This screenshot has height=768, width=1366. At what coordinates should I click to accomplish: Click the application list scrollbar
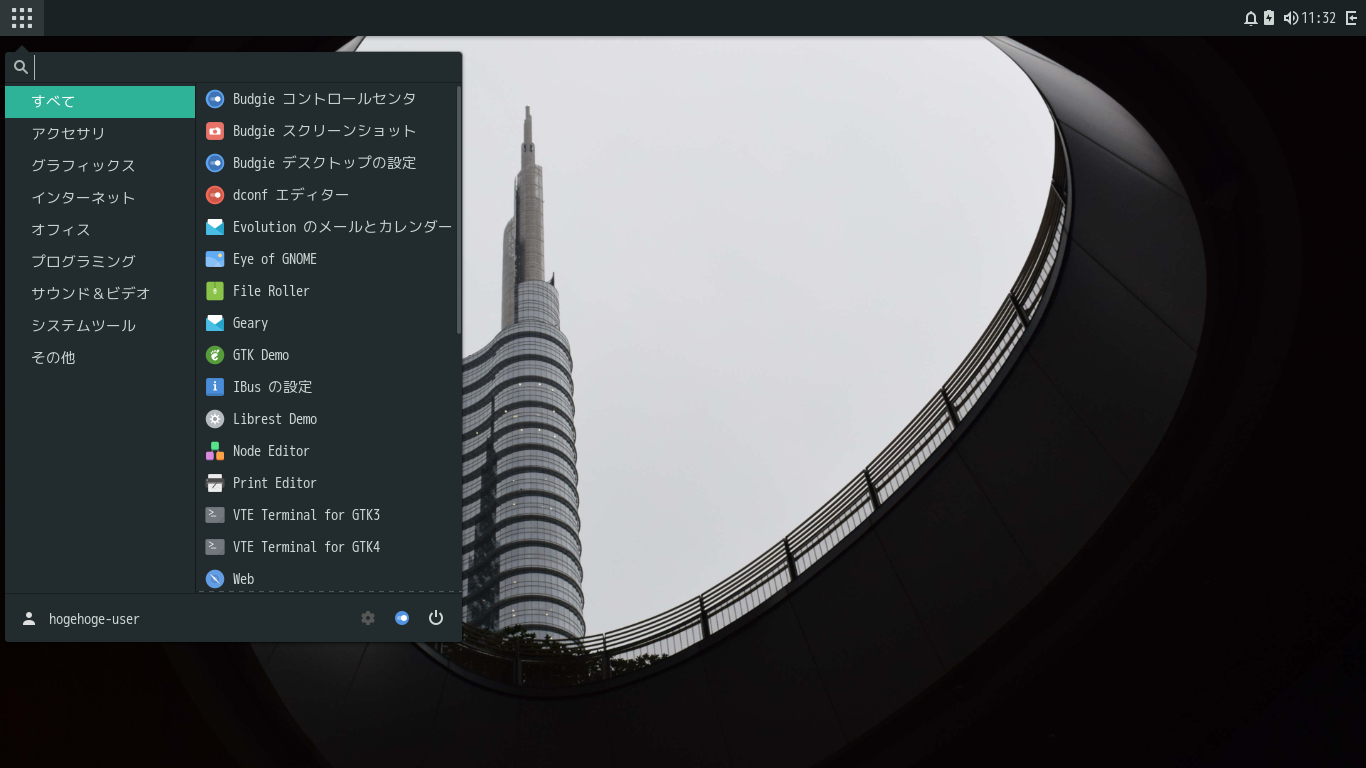[459, 210]
